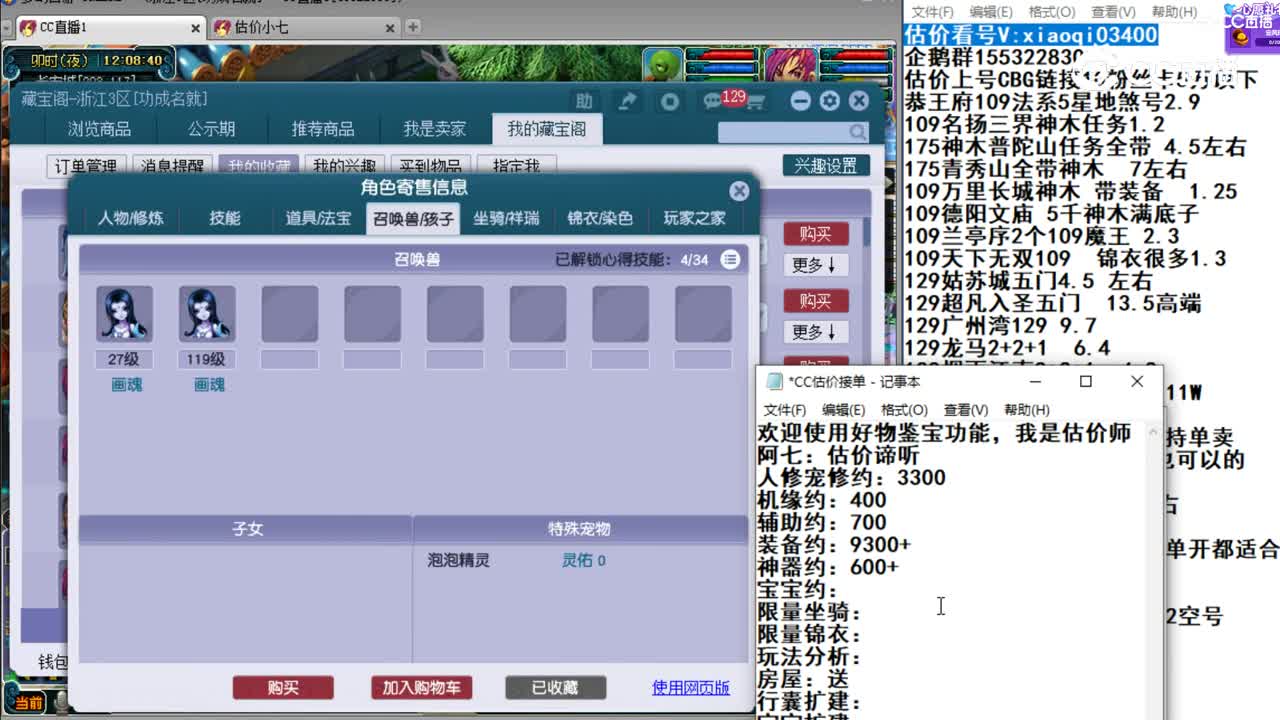Open 推荐商品 tab
This screenshot has height=720, width=1280.
(323, 129)
